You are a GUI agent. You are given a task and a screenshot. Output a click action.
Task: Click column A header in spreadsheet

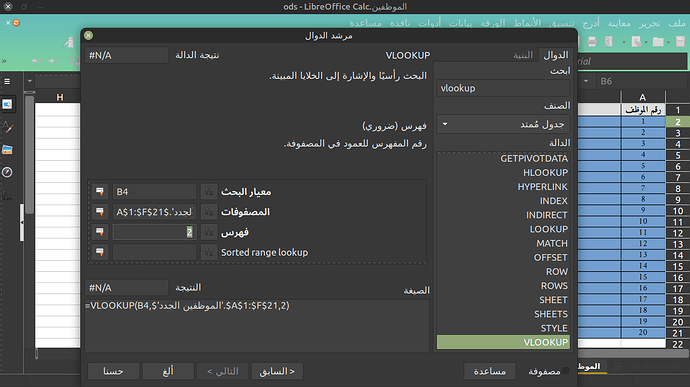[642, 97]
